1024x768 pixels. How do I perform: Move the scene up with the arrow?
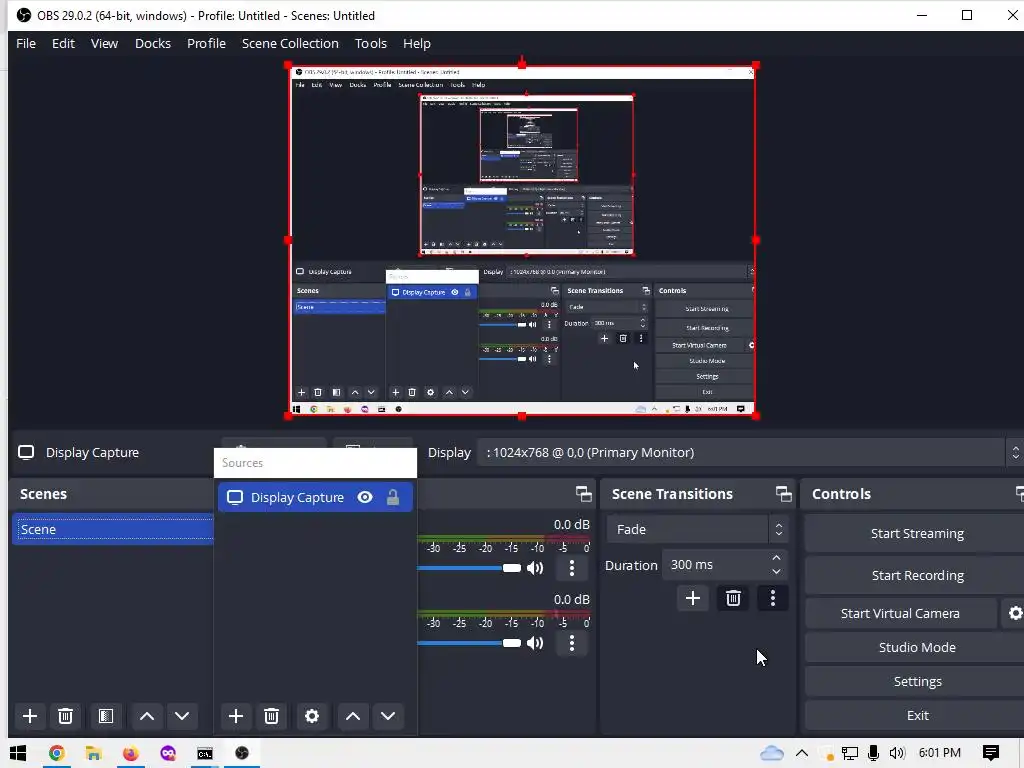(147, 716)
